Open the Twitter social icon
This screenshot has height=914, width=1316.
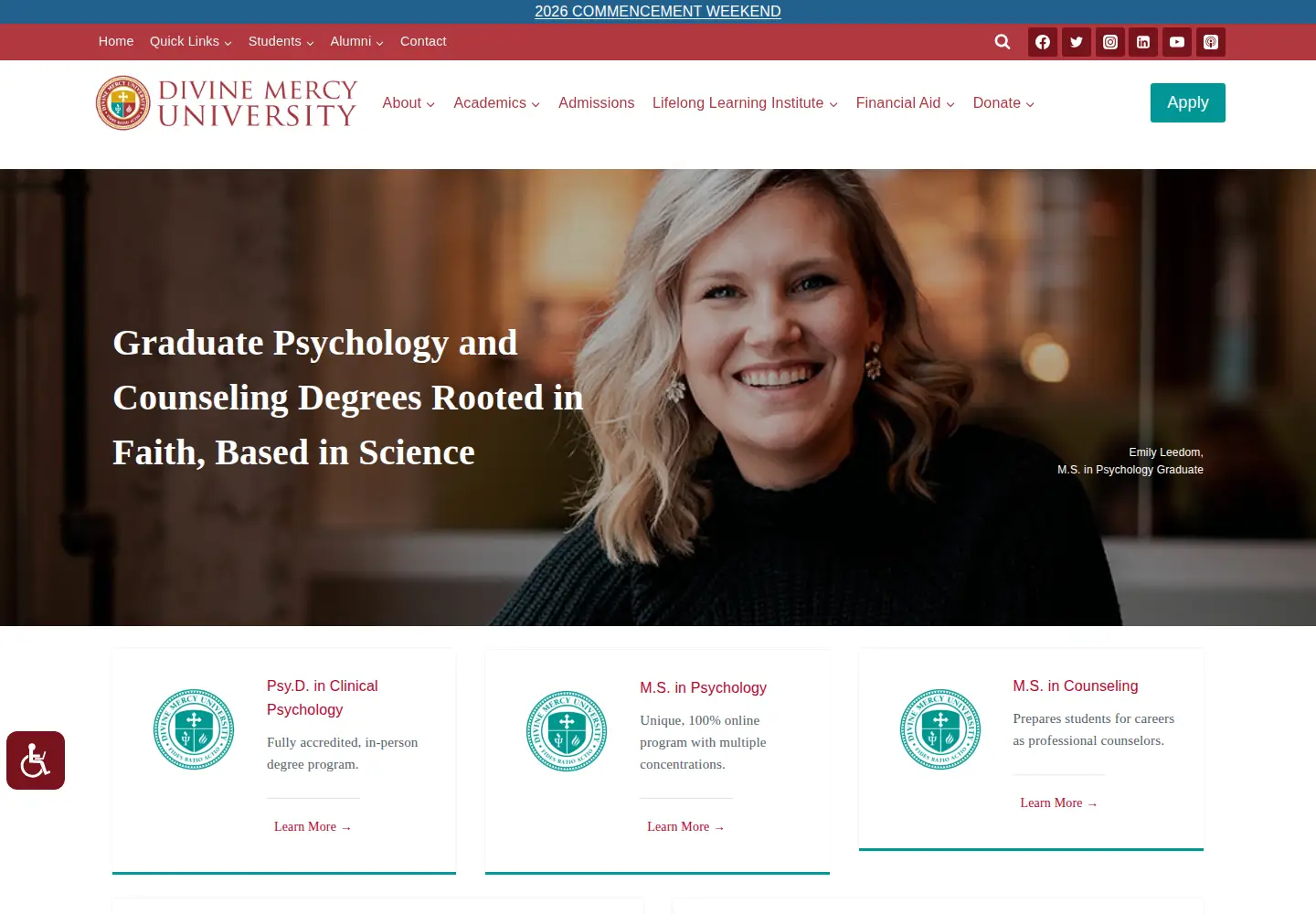click(1077, 42)
